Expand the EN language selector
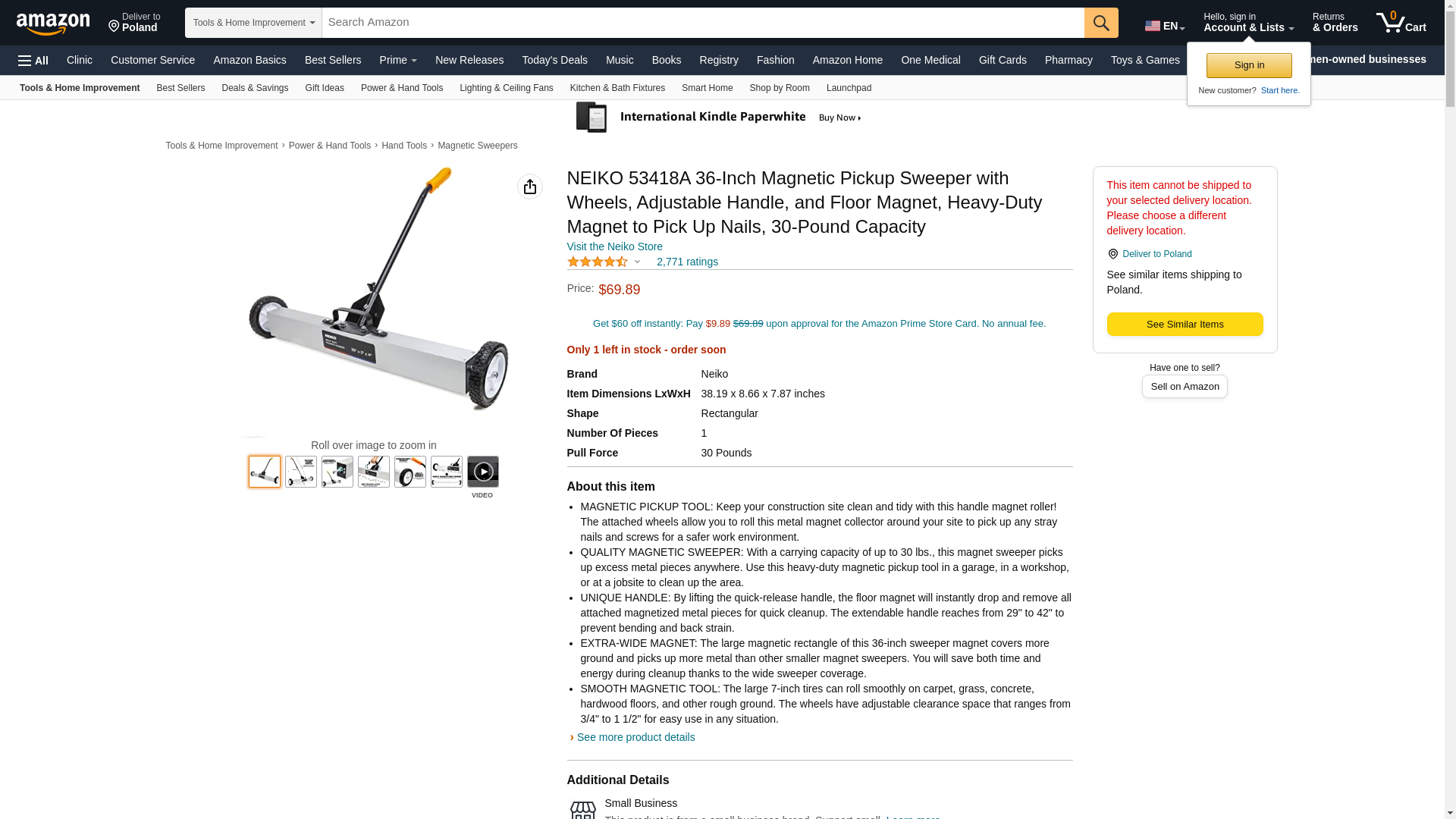Viewport: 1456px width, 819px height. coord(1164,26)
